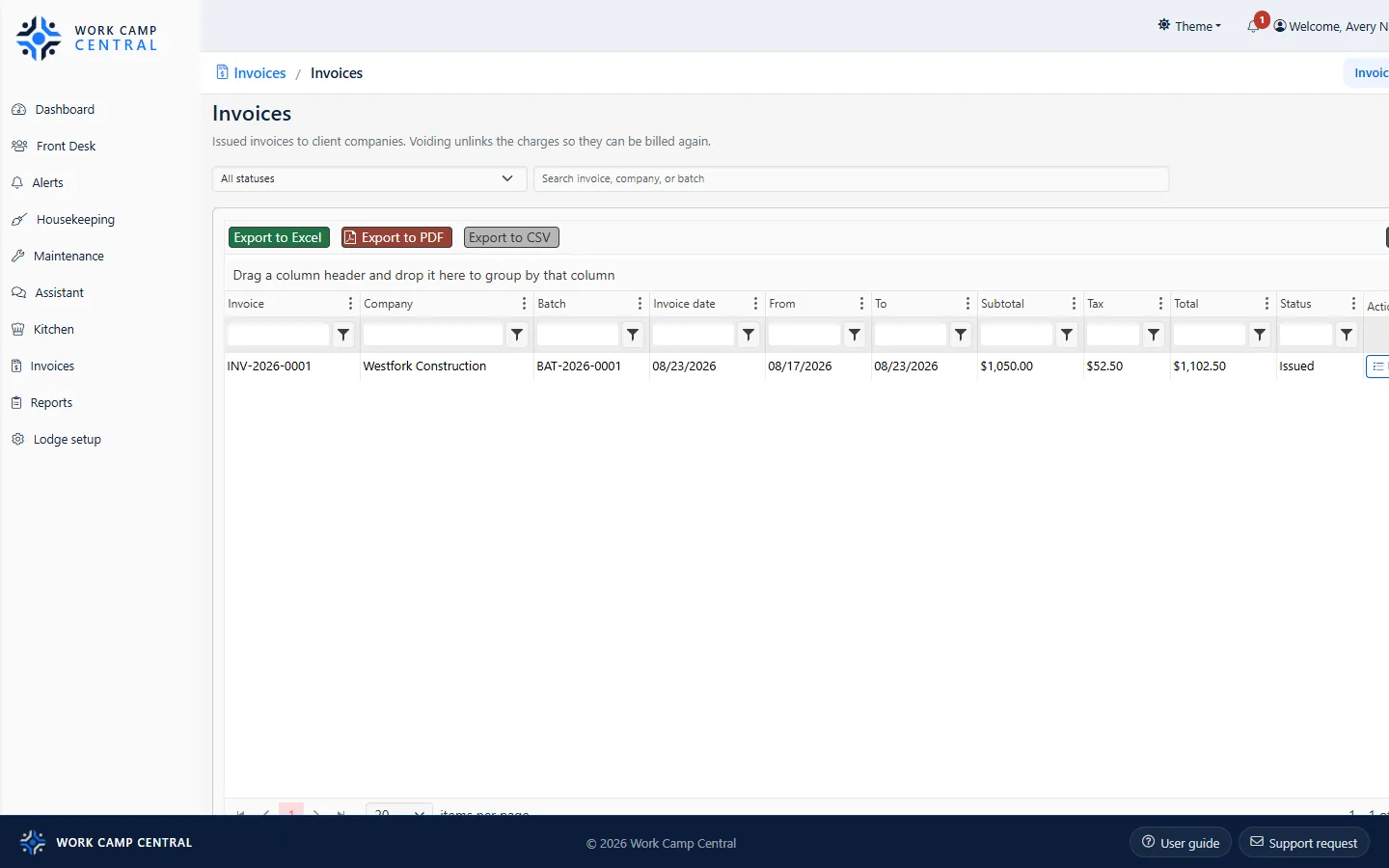
Task: Click the Invoice column filter icon
Action: [x=343, y=335]
